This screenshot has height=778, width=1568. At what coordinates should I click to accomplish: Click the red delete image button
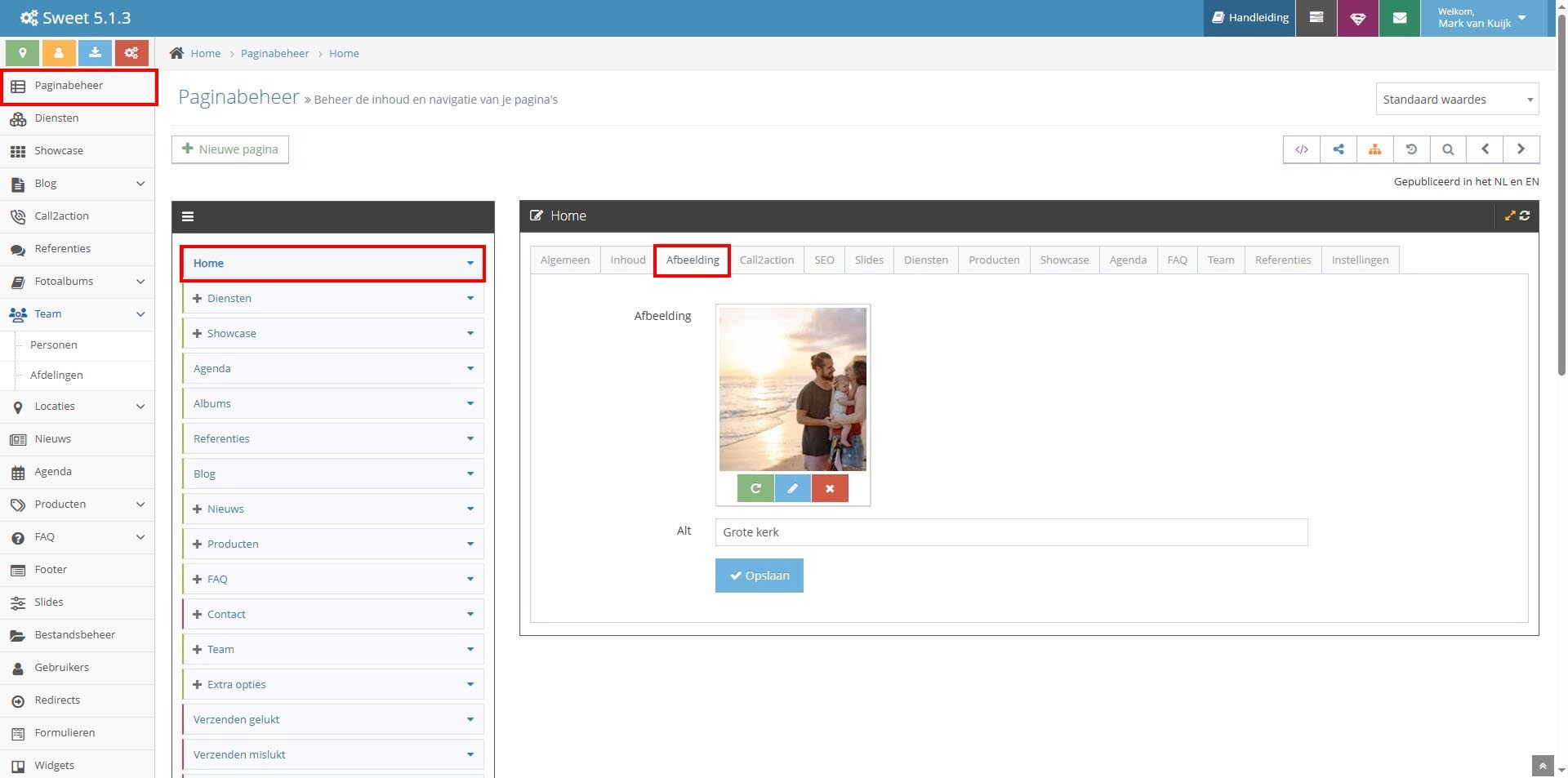(830, 488)
